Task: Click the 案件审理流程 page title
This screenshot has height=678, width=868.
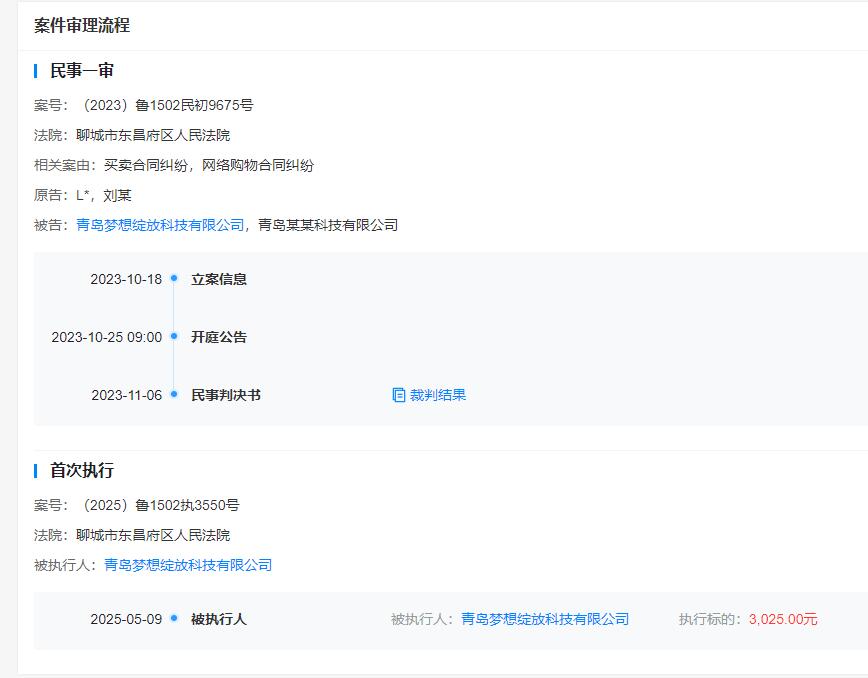Action: [x=82, y=25]
